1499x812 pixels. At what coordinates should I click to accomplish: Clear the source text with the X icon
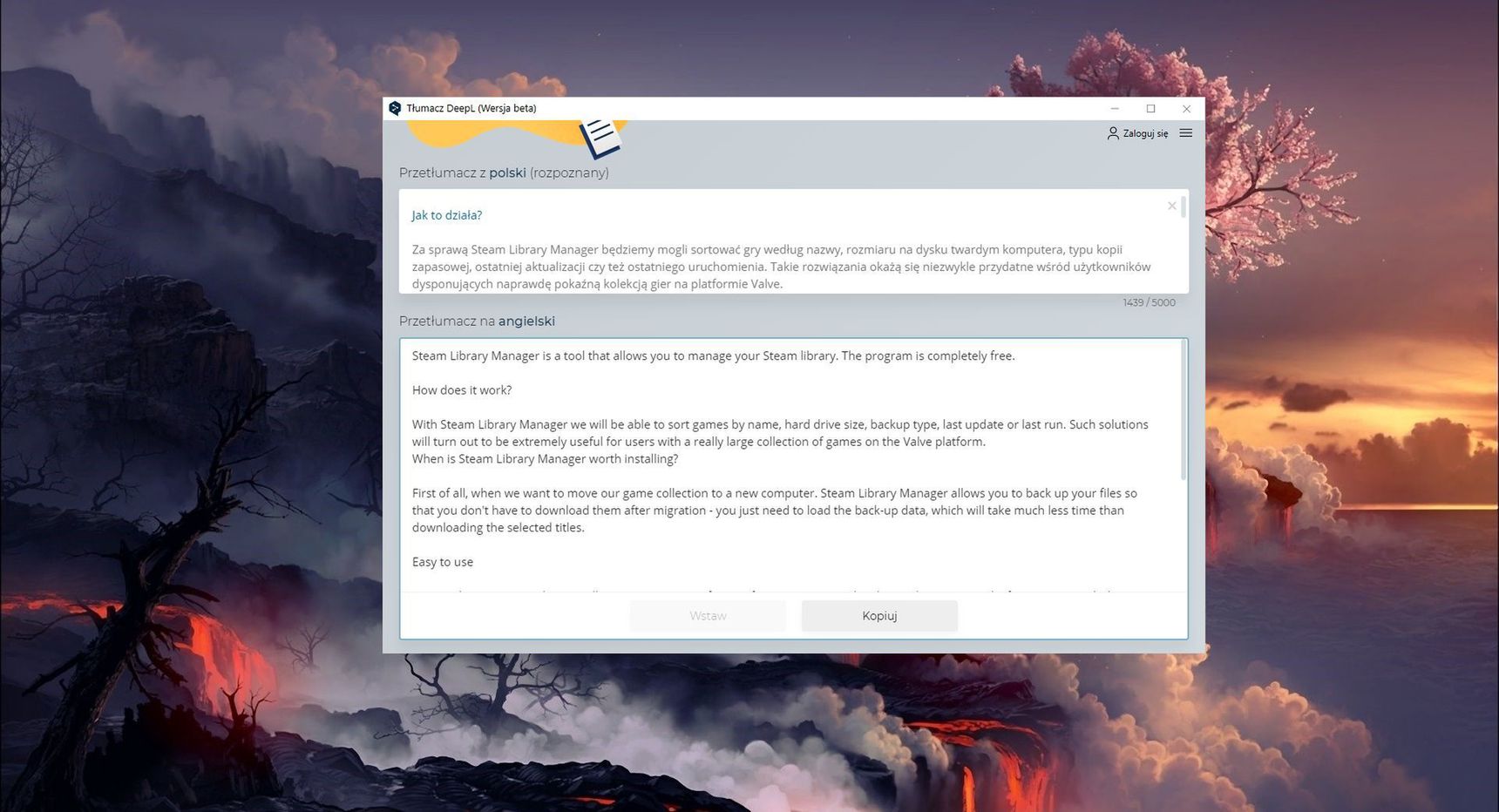pos(1171,206)
